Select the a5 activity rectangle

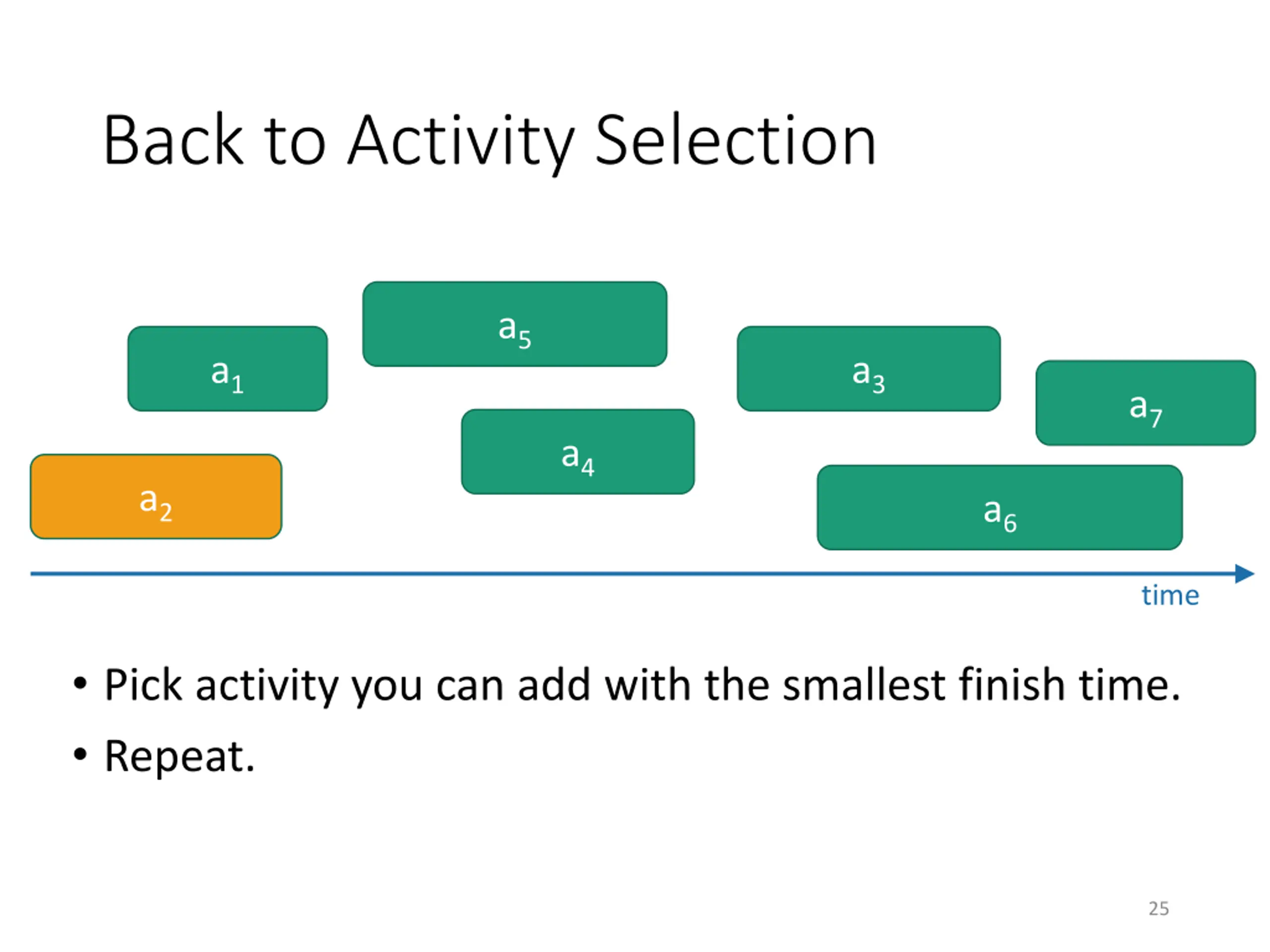click(x=515, y=324)
